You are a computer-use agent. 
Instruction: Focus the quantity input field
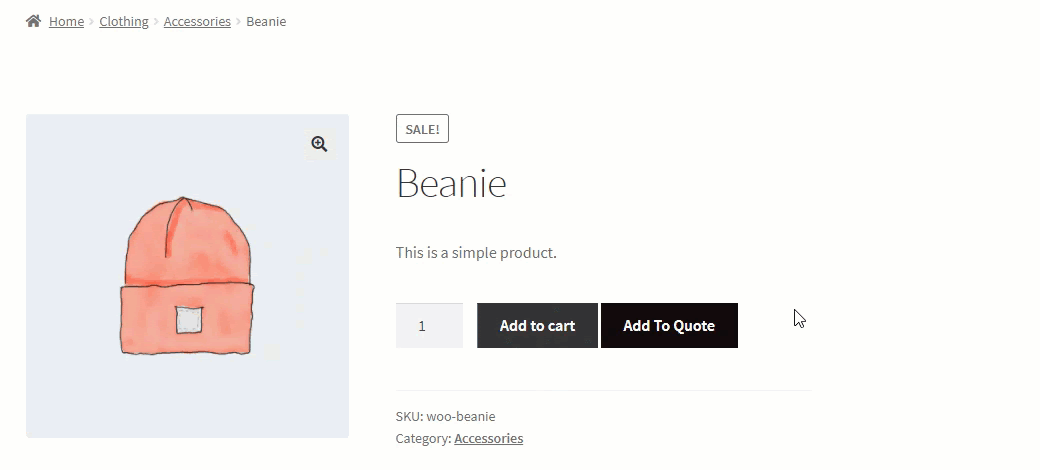point(429,325)
